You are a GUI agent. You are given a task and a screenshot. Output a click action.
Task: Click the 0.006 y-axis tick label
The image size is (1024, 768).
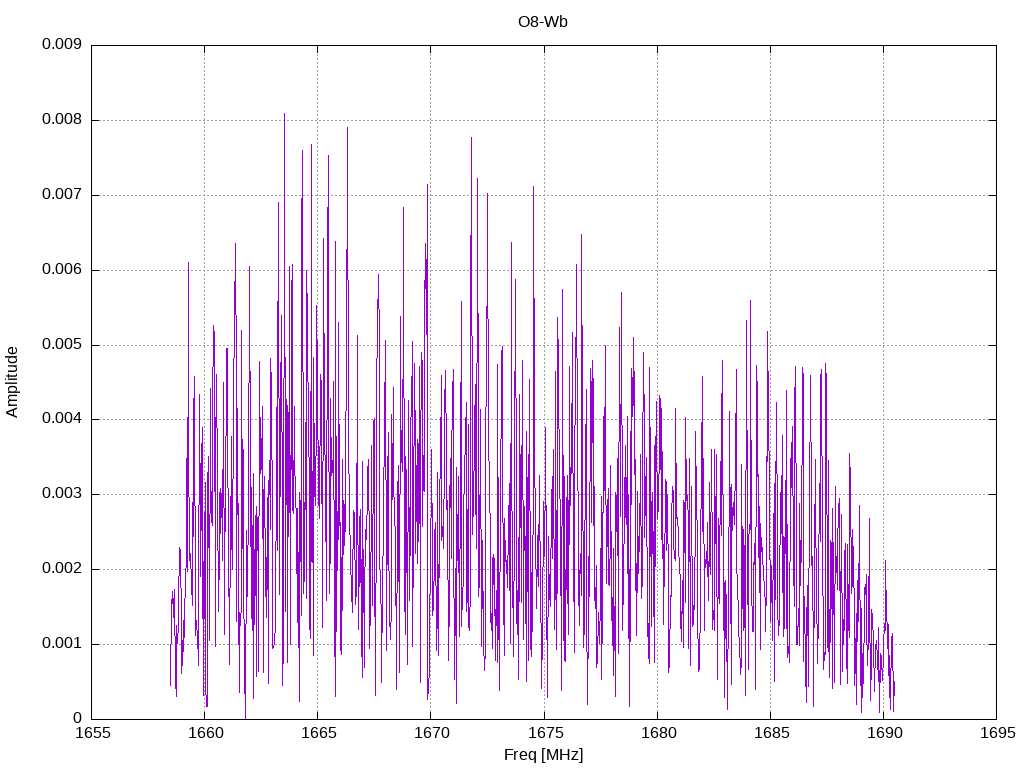coord(62,270)
